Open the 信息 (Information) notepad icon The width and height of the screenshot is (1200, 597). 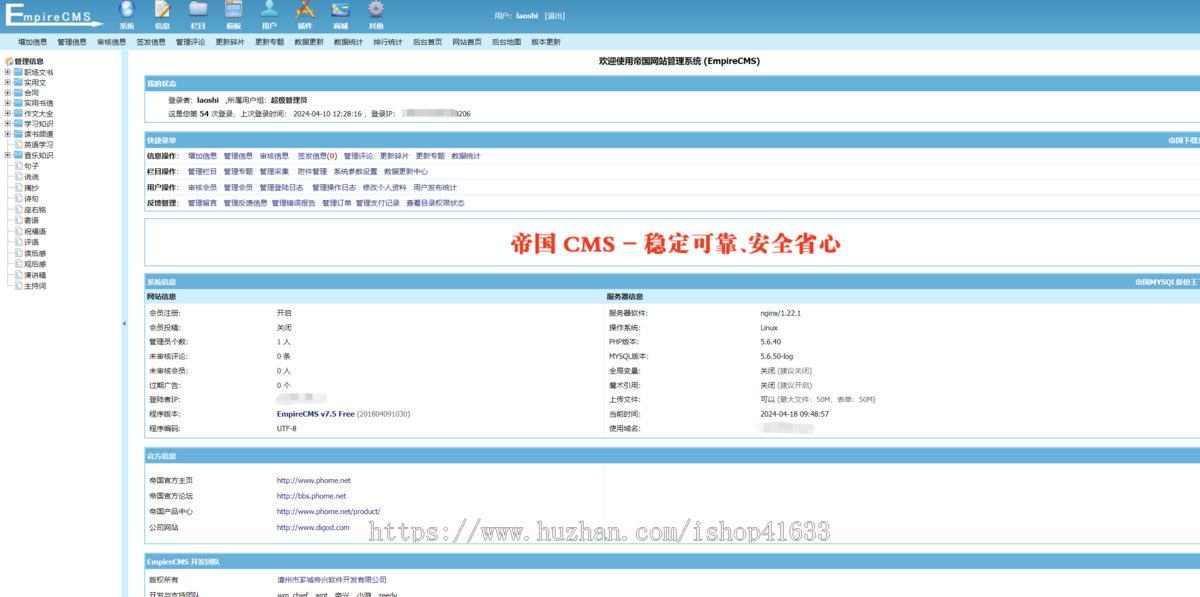[162, 10]
